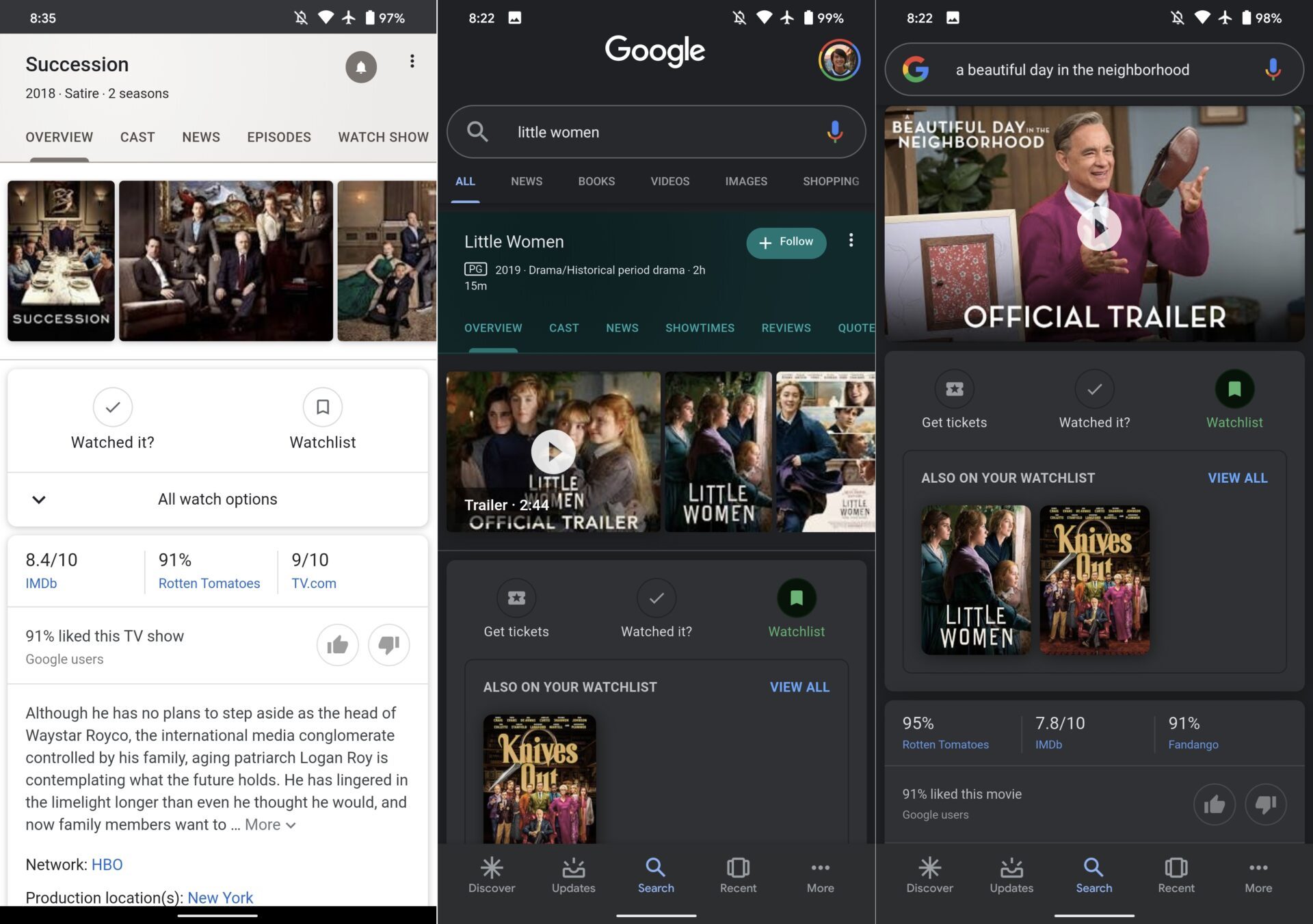The width and height of the screenshot is (1313, 924).
Task: Play the Beautiful Day official trailer
Action: (1098, 228)
